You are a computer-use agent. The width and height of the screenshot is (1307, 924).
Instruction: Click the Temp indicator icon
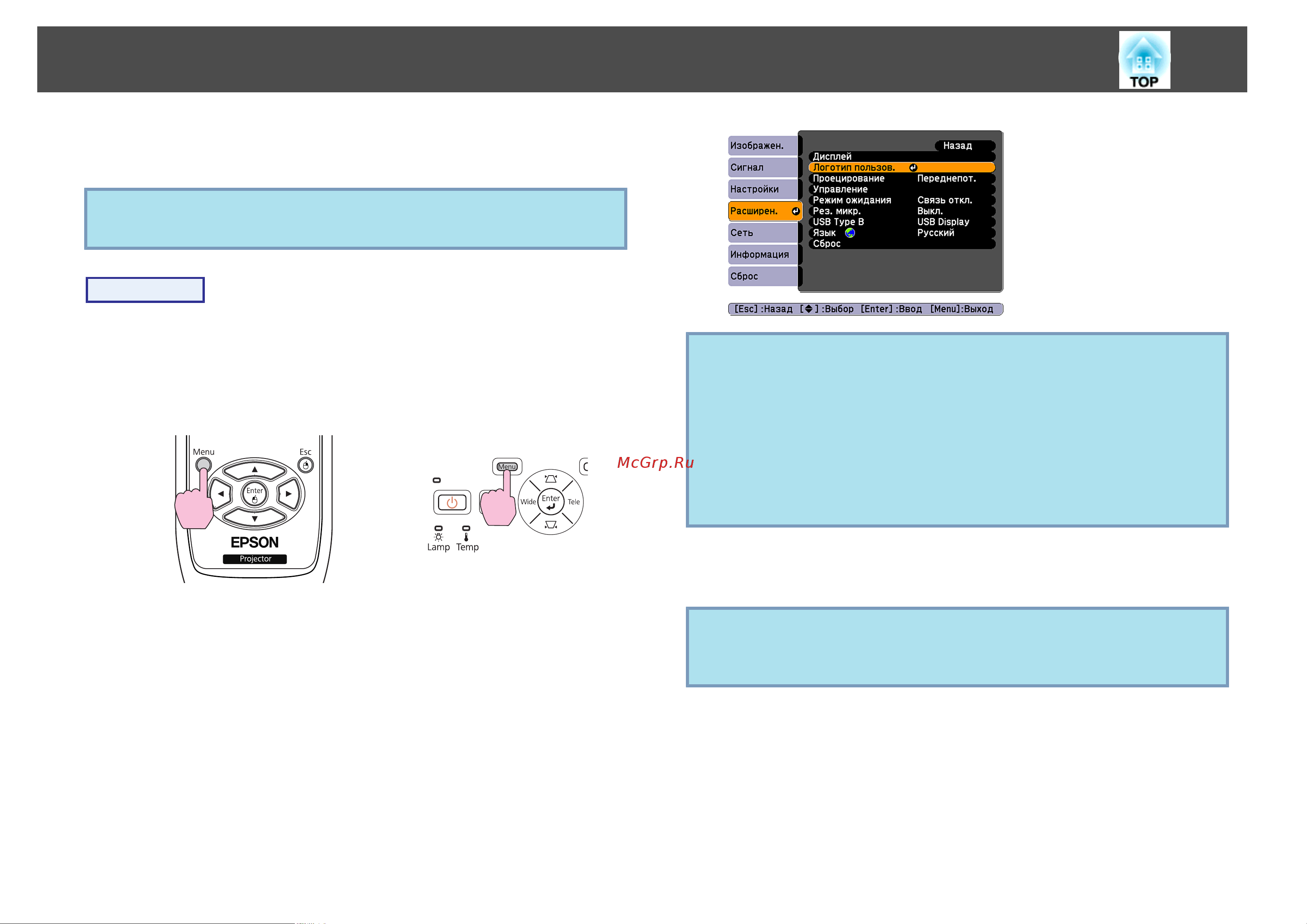[466, 537]
